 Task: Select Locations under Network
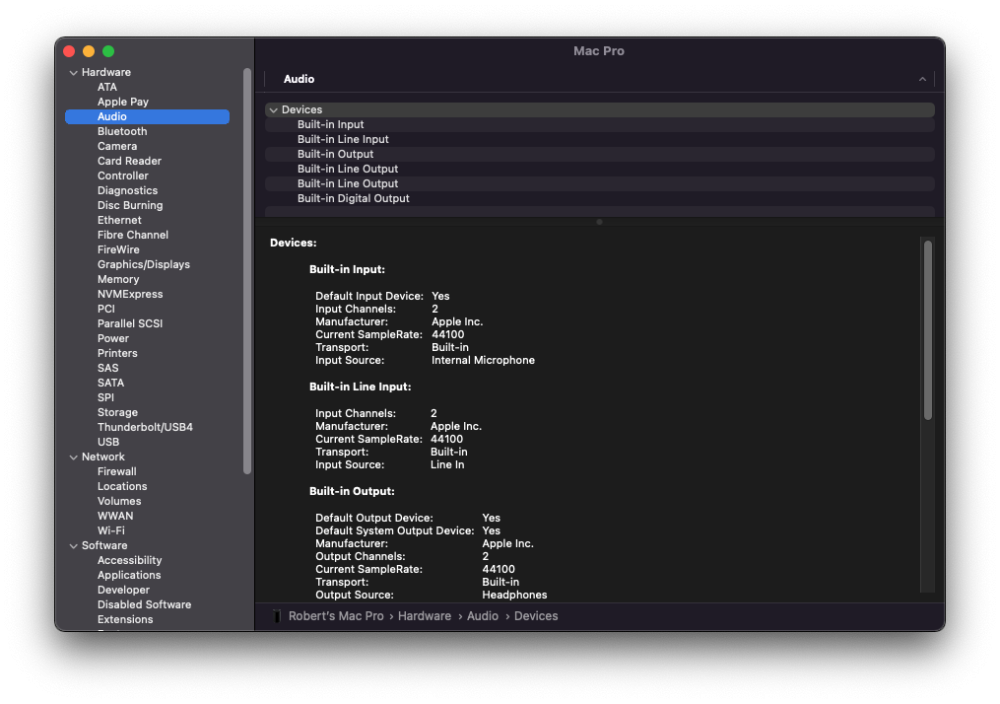tap(122, 487)
